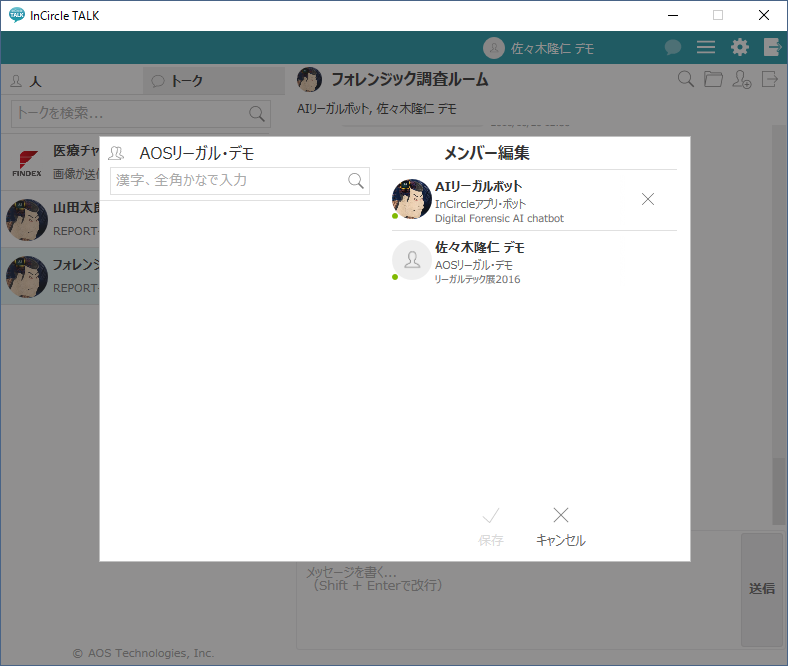Search within the chat room

pos(685,79)
